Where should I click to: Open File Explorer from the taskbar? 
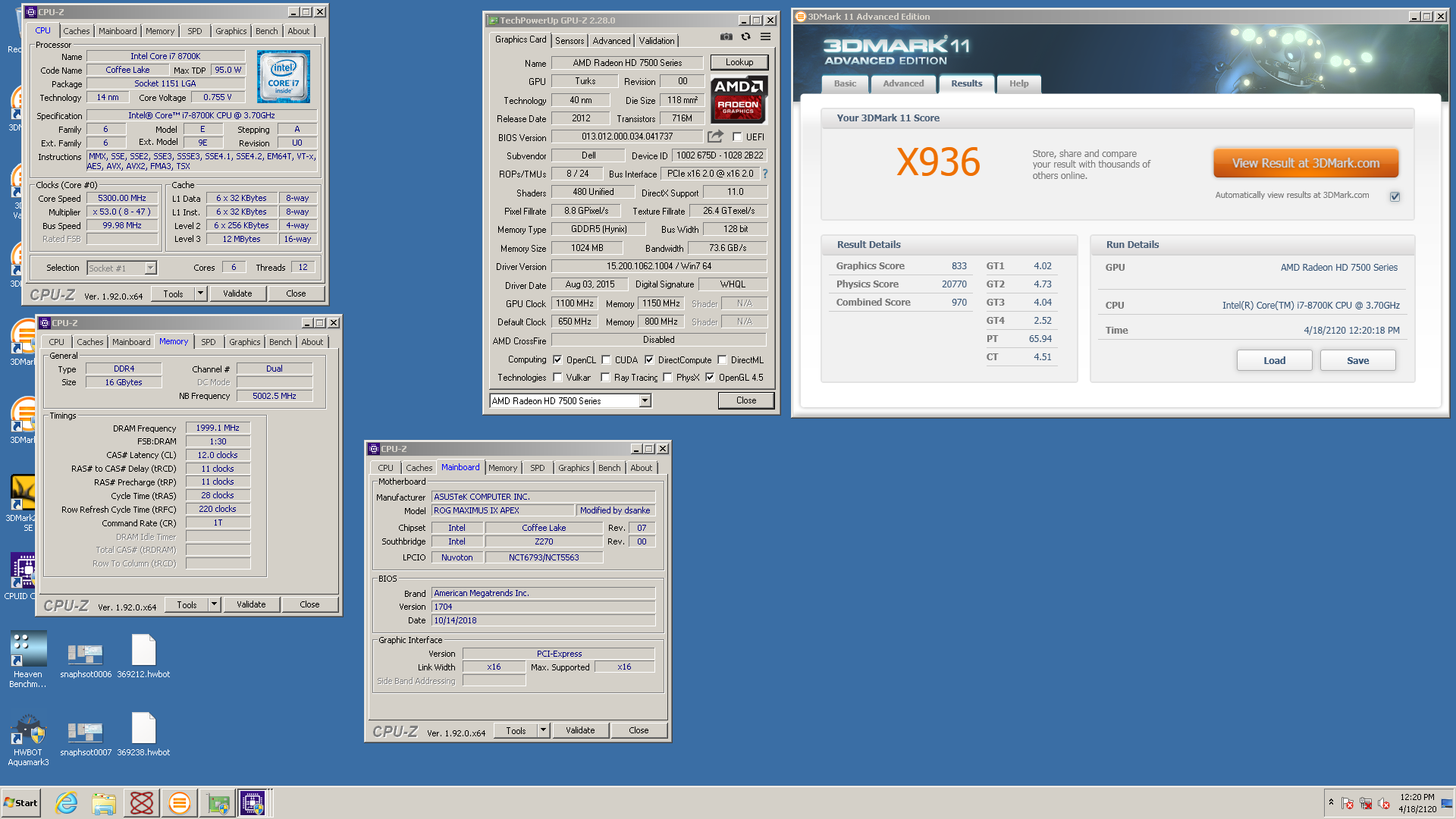point(104,802)
